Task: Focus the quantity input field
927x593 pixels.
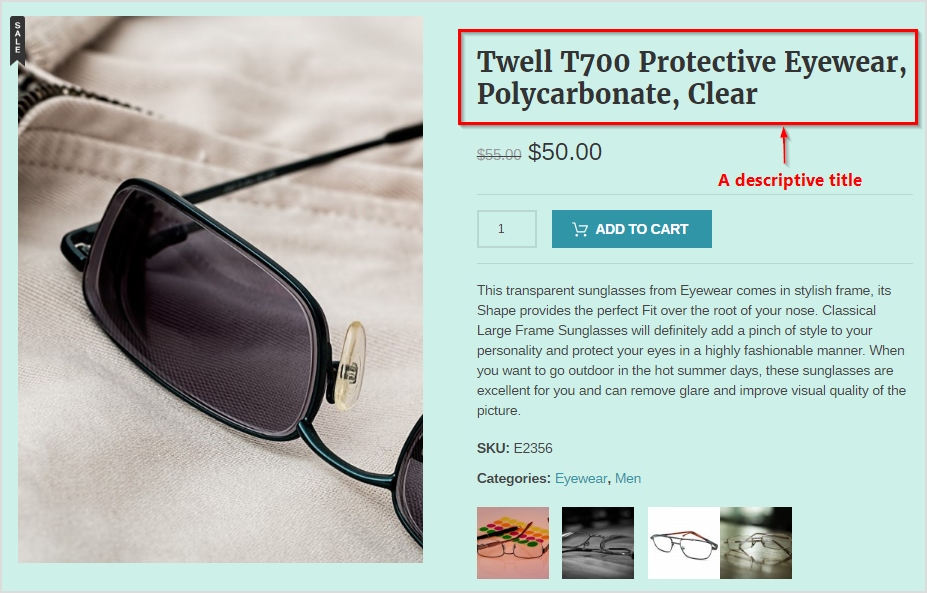Action: (507, 229)
